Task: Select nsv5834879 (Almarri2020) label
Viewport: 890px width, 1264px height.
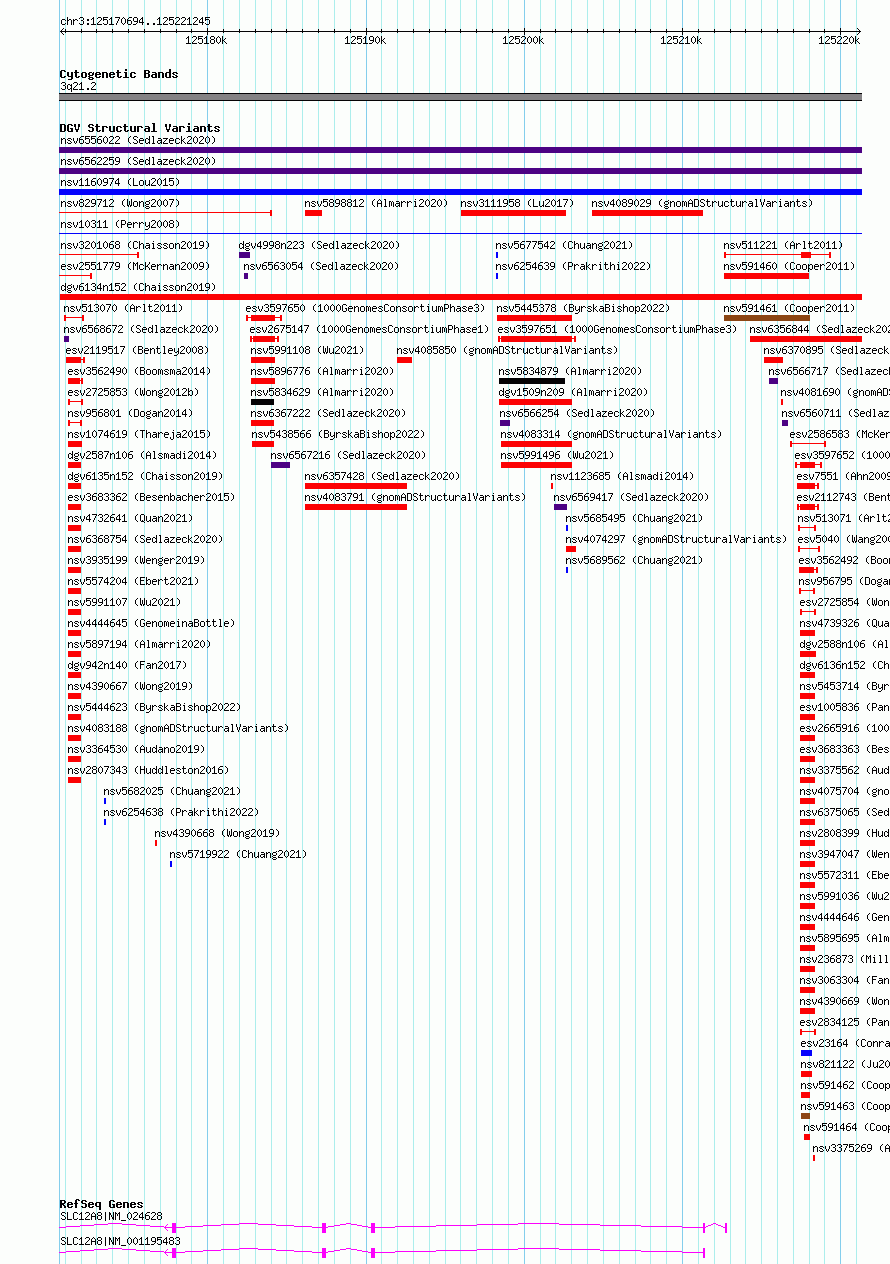Action: [570, 371]
